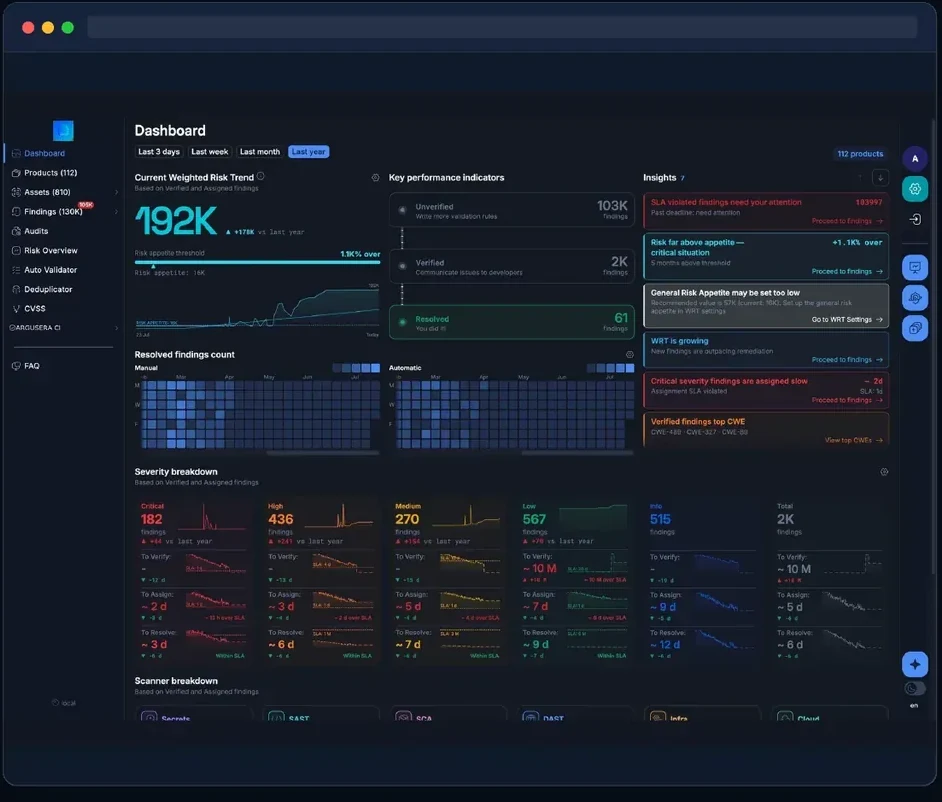Viewport: 942px width, 802px height.
Task: Click the Manual heatmap horizontal scrollbar
Action: 323,453
